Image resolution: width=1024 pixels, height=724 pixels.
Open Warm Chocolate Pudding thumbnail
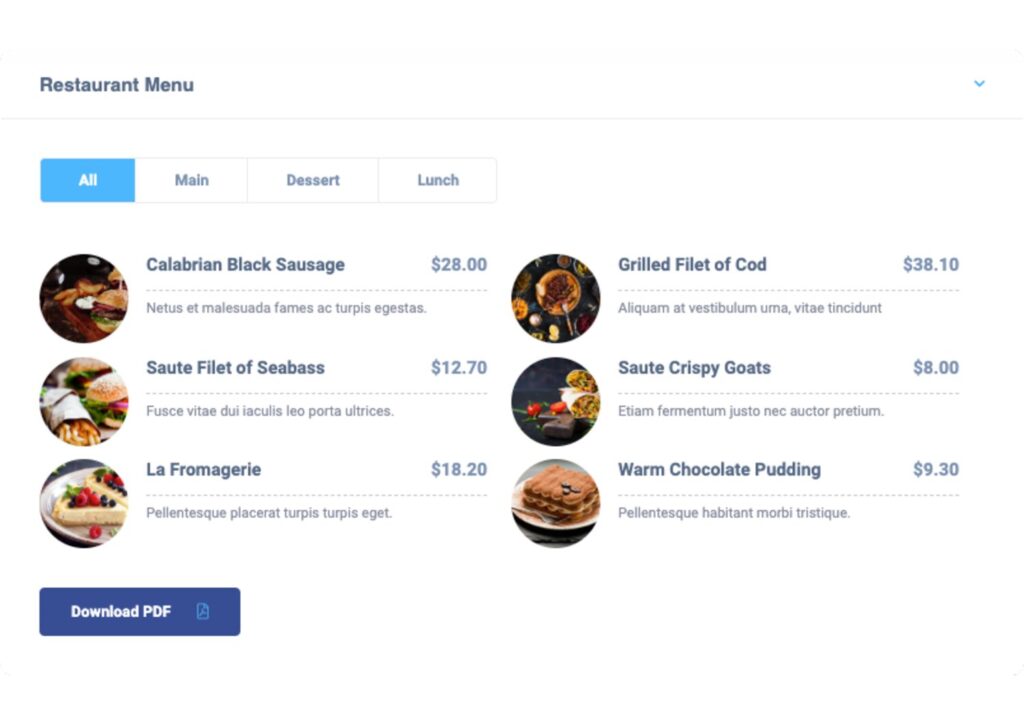point(556,503)
